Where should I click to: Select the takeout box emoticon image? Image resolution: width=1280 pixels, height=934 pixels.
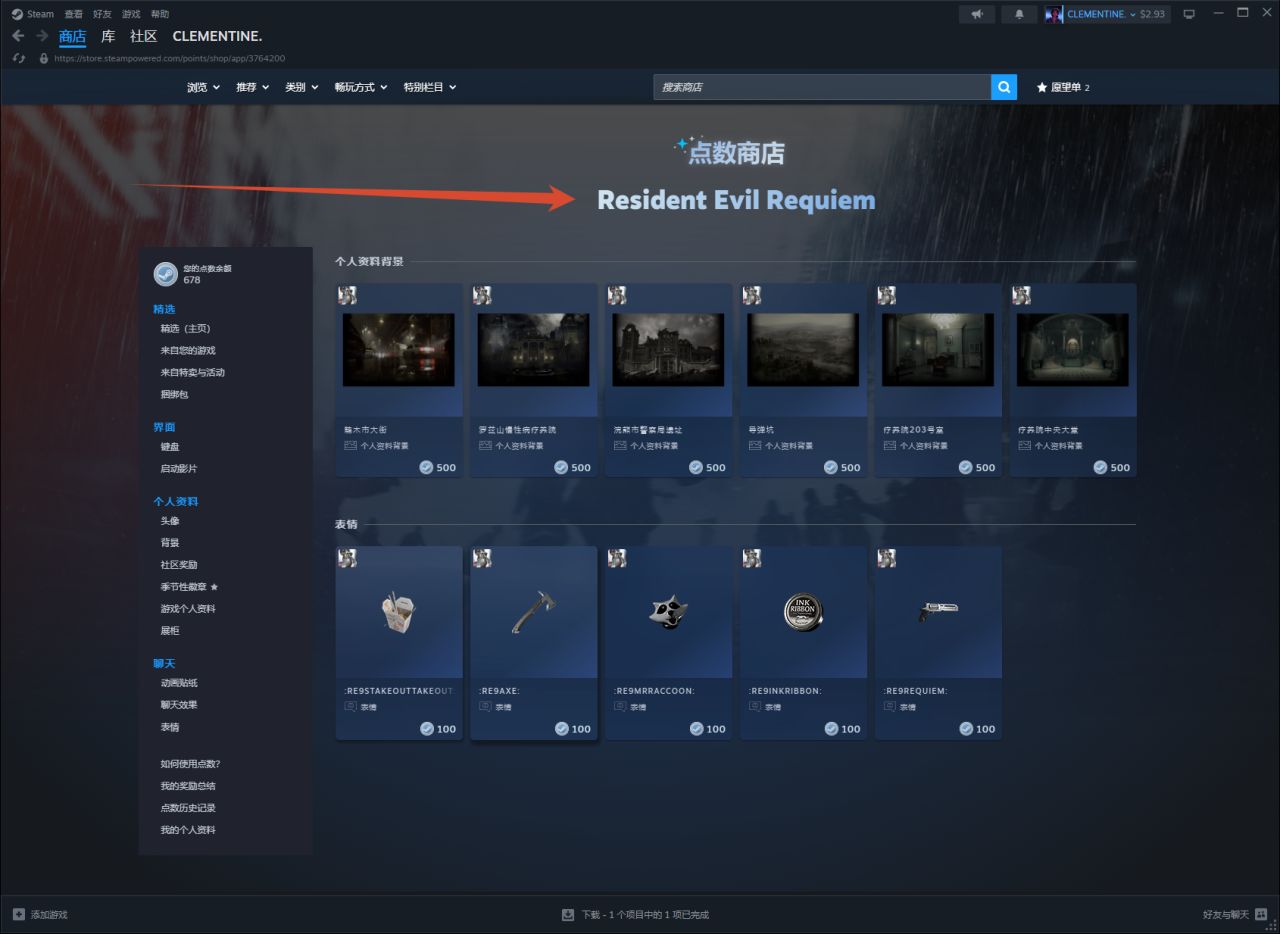[399, 612]
